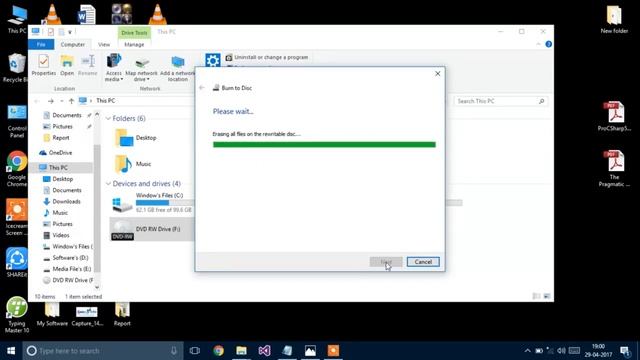Open Chrome from the taskbar

pyautogui.click(x=218, y=351)
